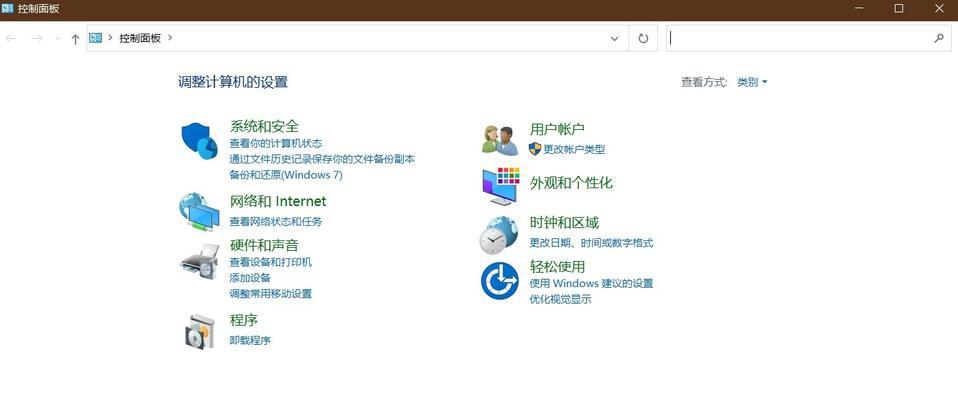This screenshot has width=958, height=400.
Task: Open 查看你的计算机状态 link
Action: point(276,144)
